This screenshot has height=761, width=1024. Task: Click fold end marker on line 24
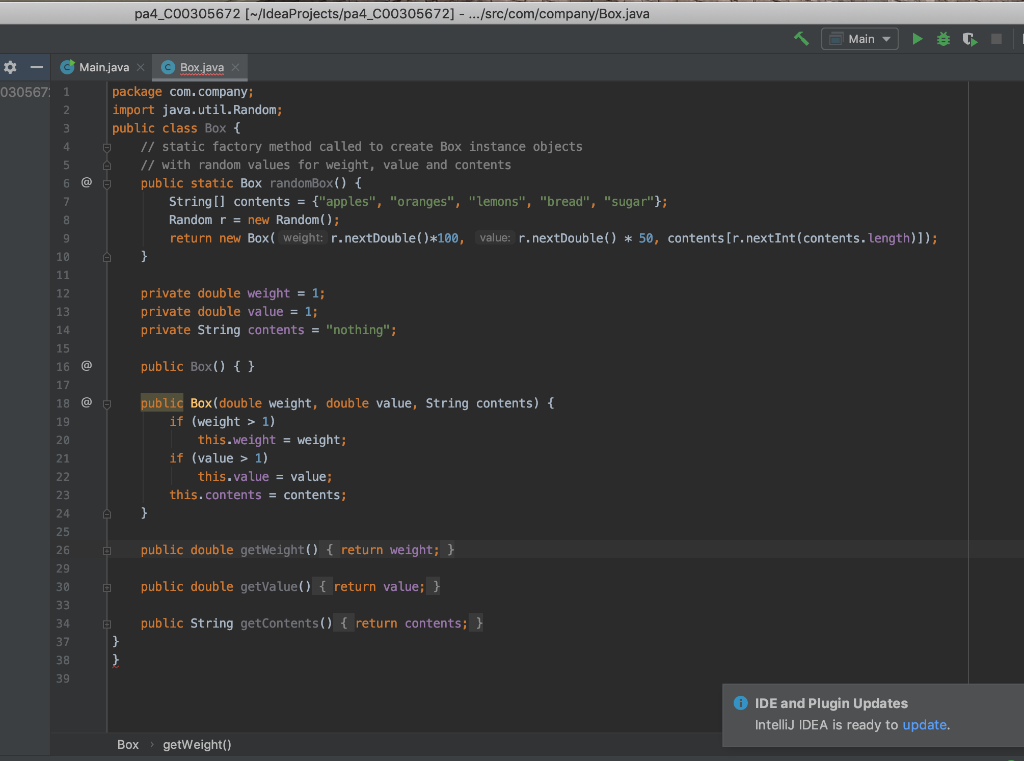pos(106,514)
